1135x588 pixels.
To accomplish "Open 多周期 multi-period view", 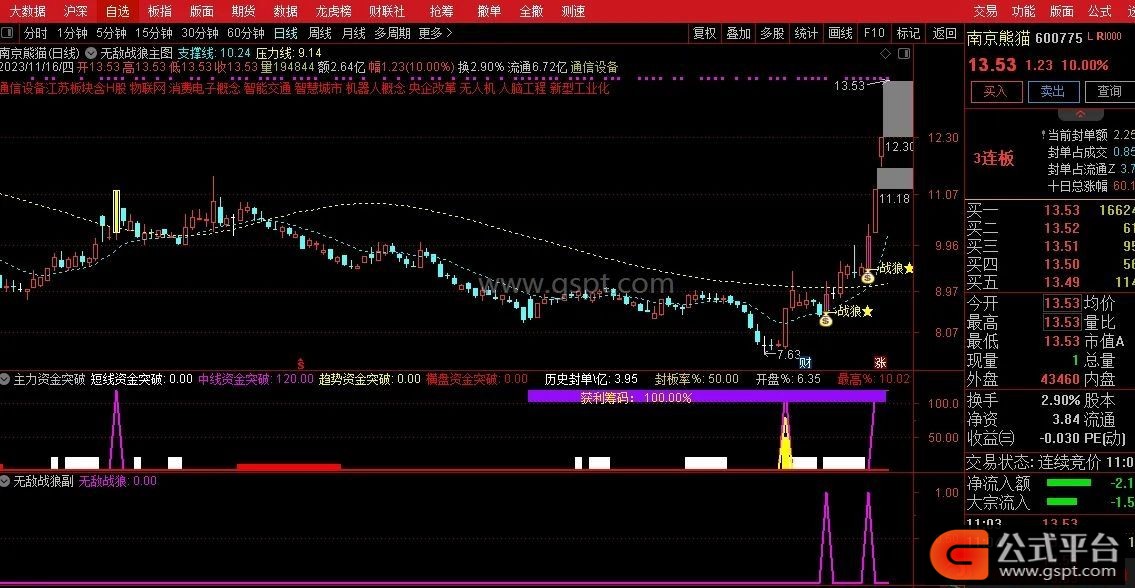I will coord(392,33).
